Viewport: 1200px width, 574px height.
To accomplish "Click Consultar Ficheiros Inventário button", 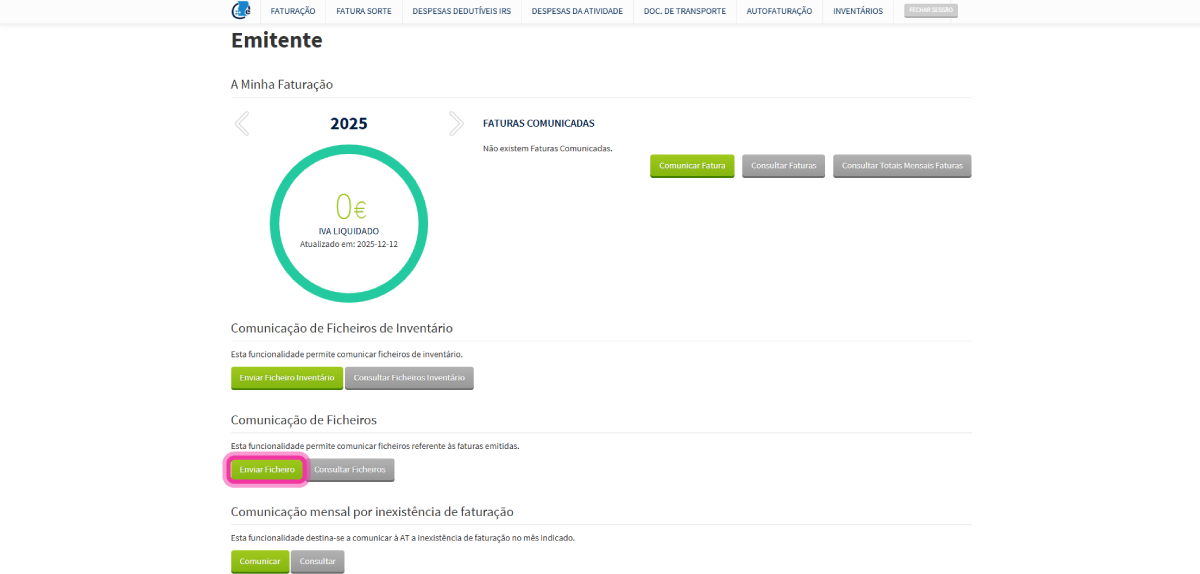I will [409, 378].
